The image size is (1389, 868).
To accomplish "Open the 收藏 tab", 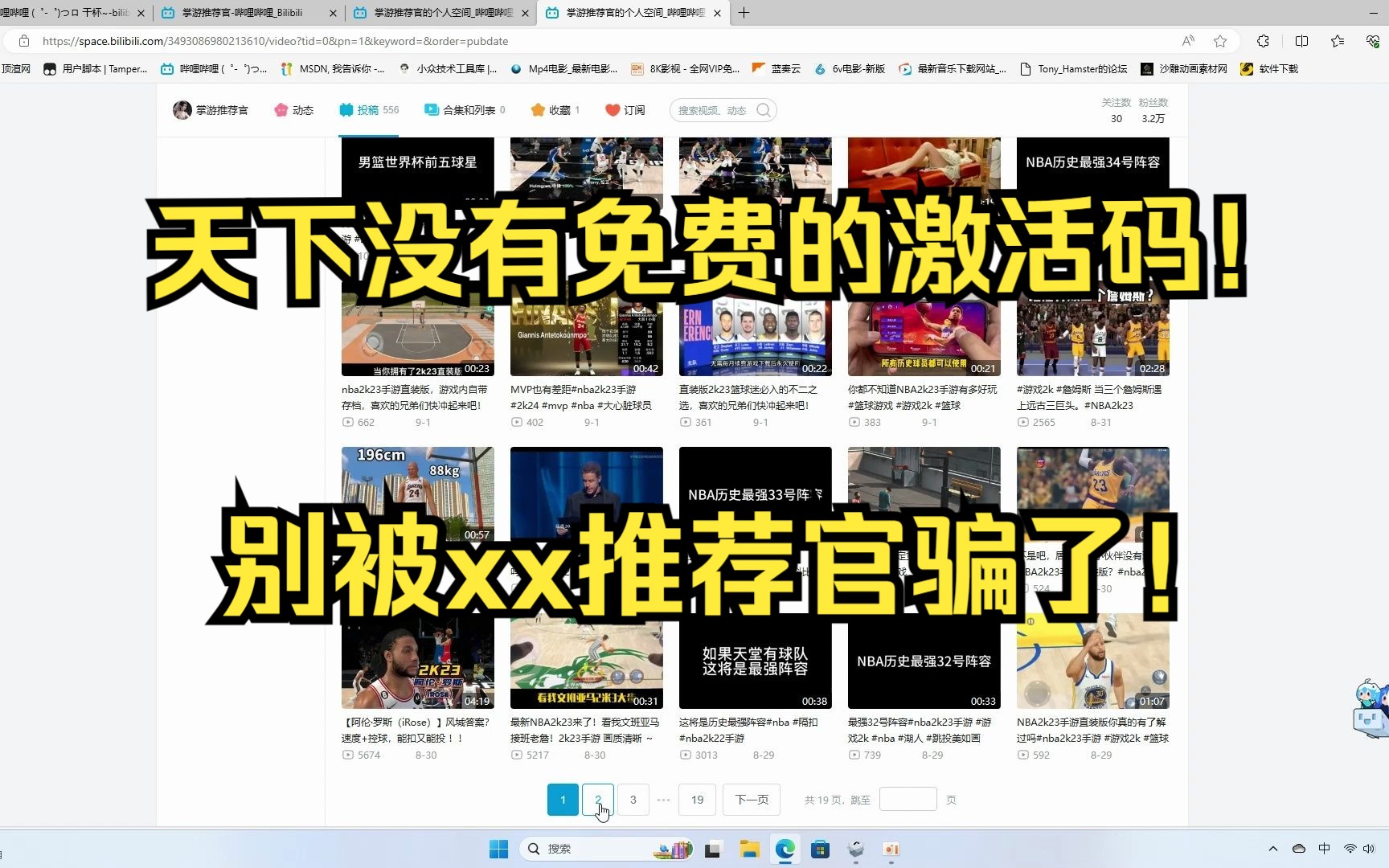I will pyautogui.click(x=555, y=110).
